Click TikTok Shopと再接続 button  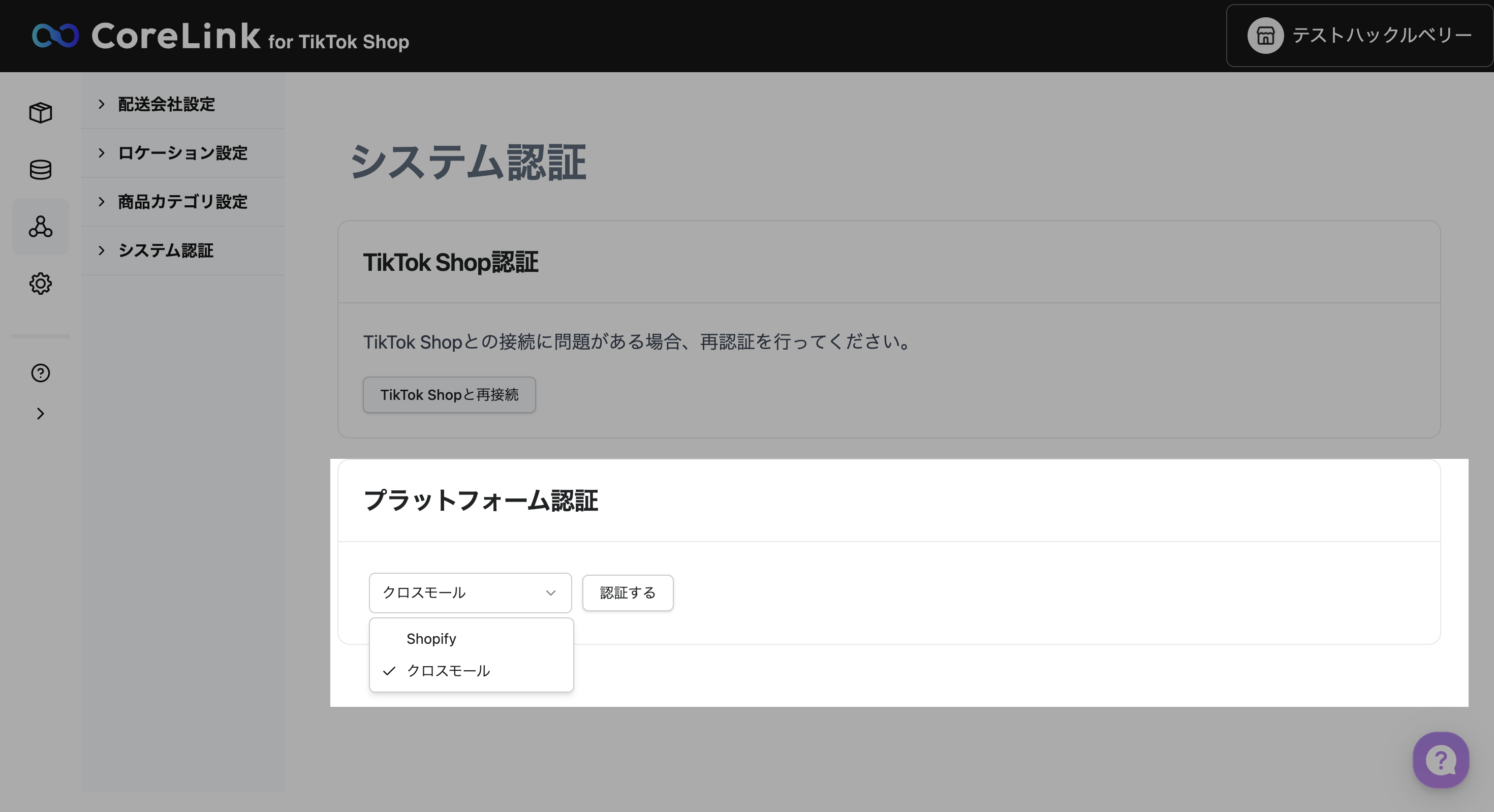click(449, 395)
